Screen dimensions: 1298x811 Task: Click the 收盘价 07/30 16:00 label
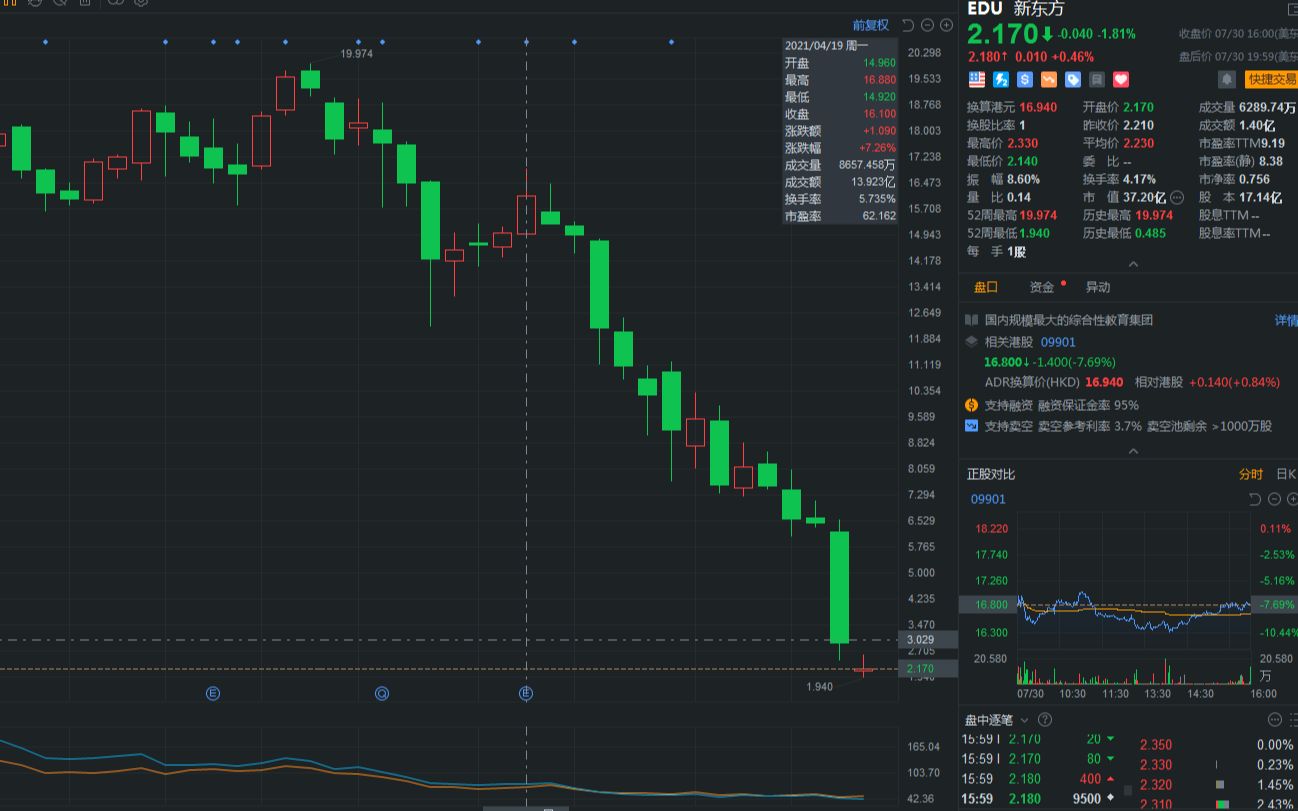coord(1236,34)
